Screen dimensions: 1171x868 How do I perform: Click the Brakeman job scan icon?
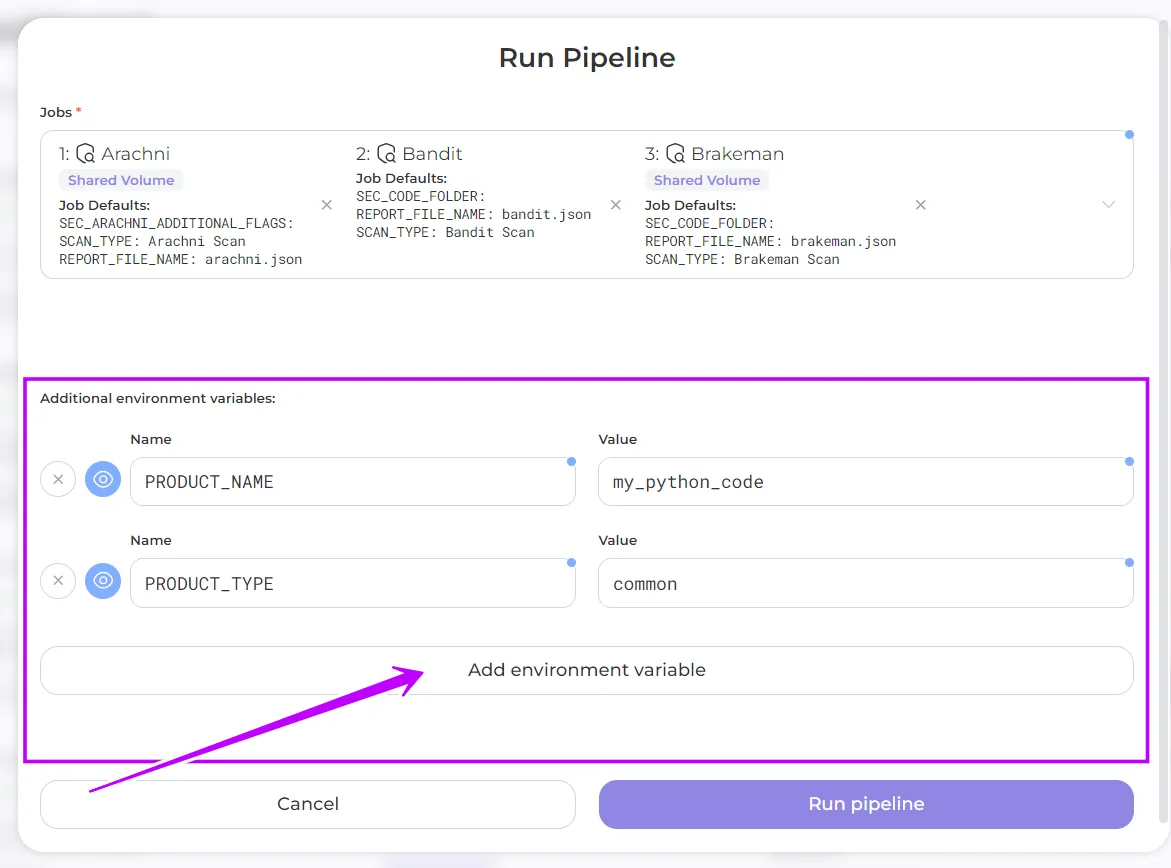pos(675,154)
